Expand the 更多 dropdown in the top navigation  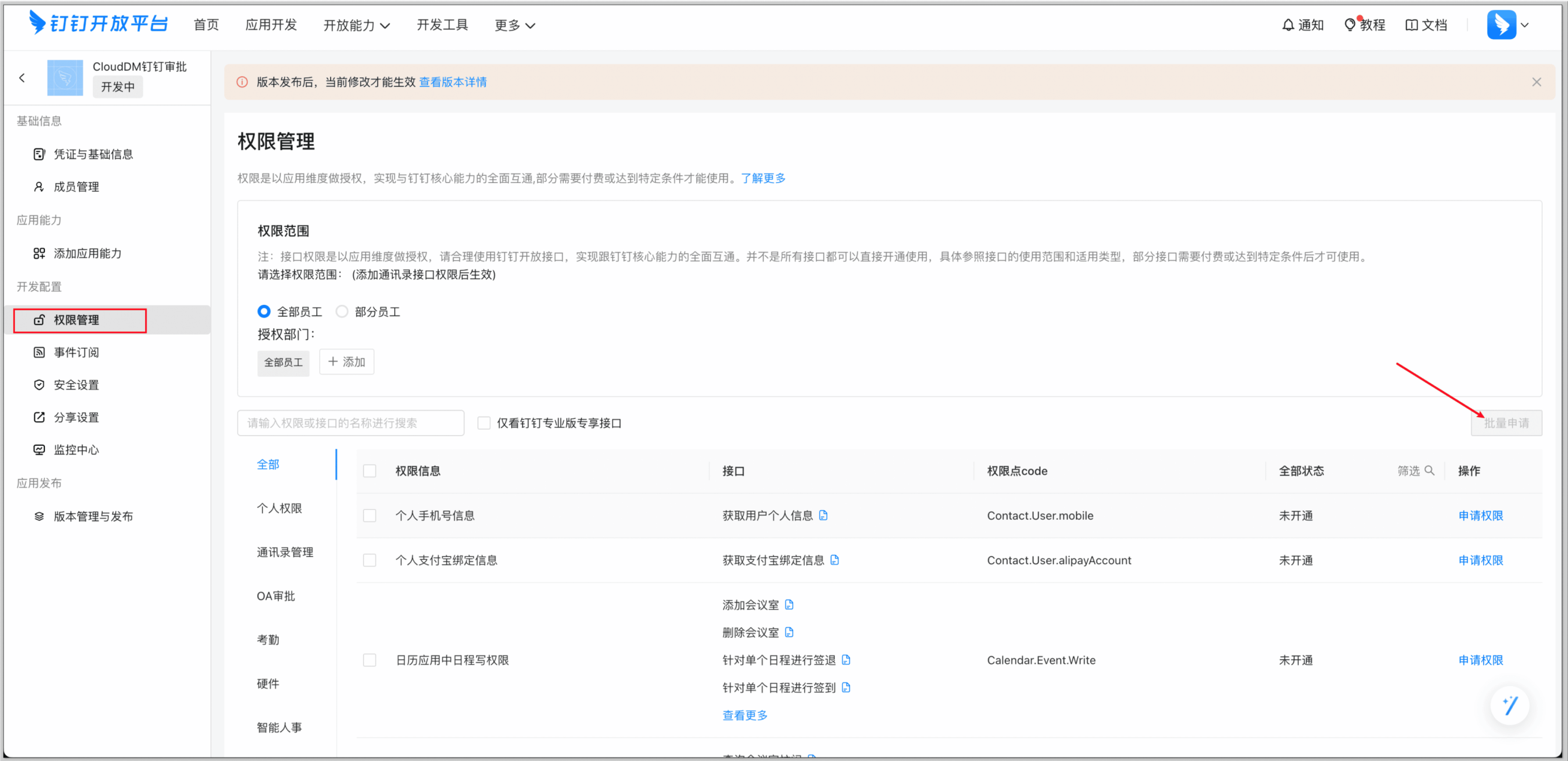pyautogui.click(x=514, y=25)
